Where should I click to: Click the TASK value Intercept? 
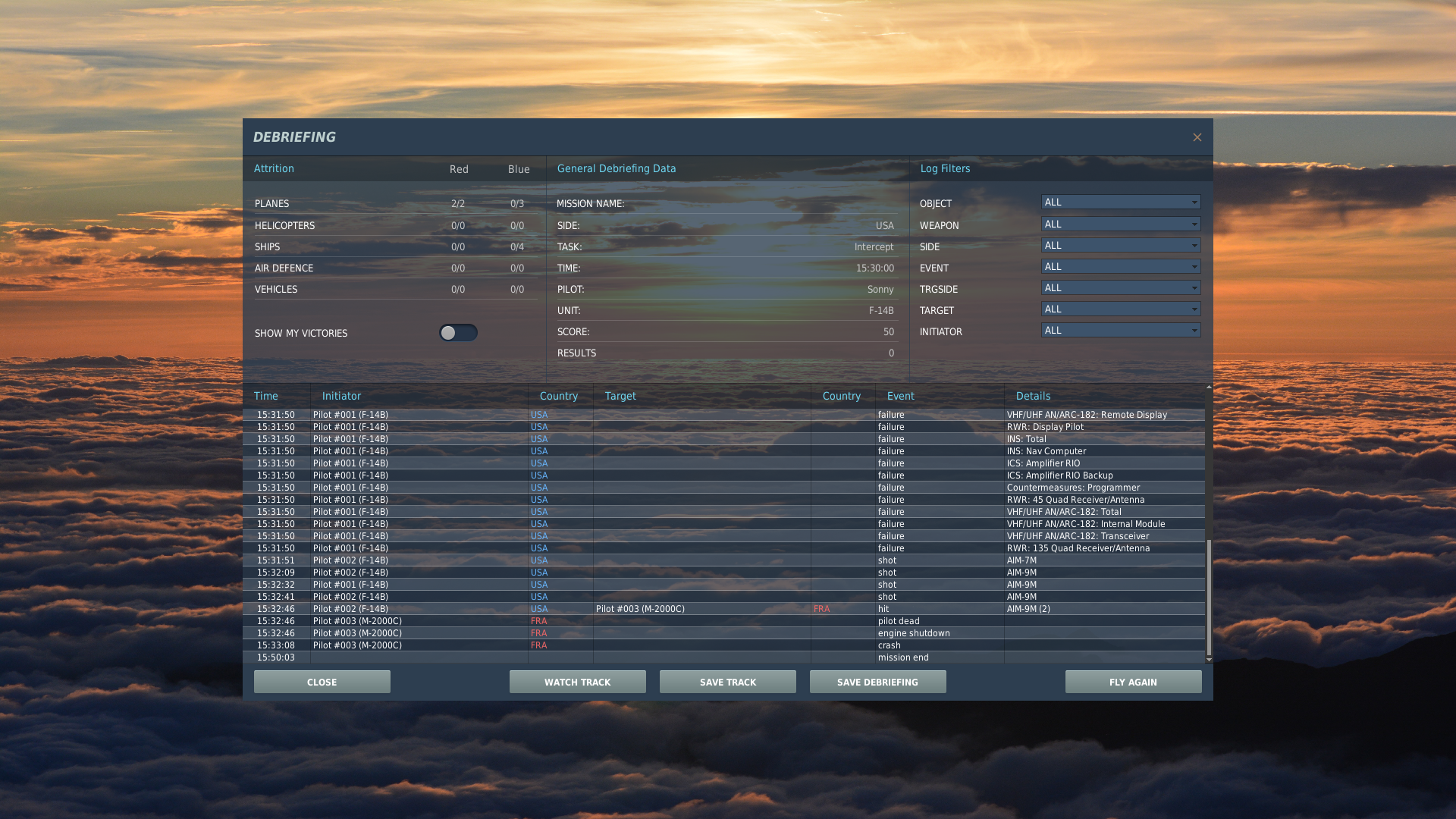tap(874, 247)
